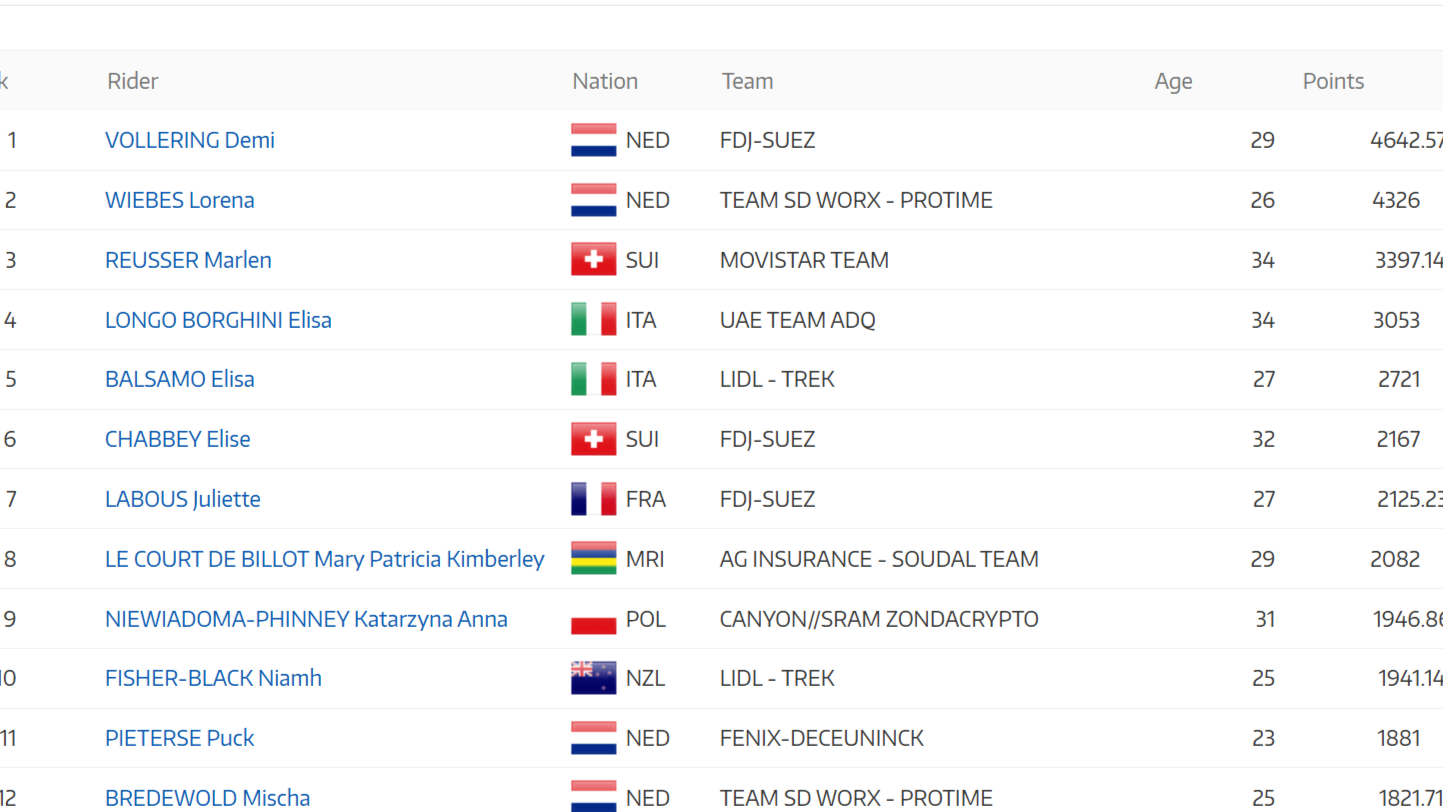Click the Nation column header
Image resolution: width=1443 pixels, height=812 pixels.
[605, 81]
